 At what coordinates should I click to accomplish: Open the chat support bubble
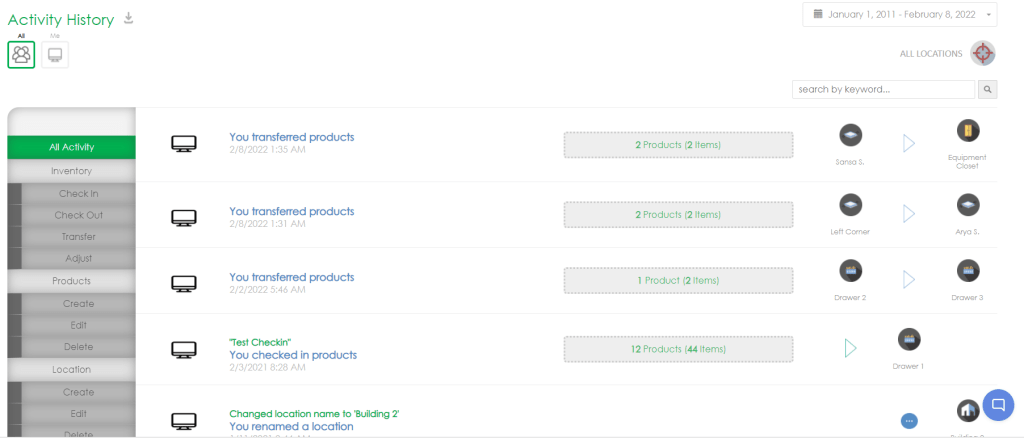[998, 405]
